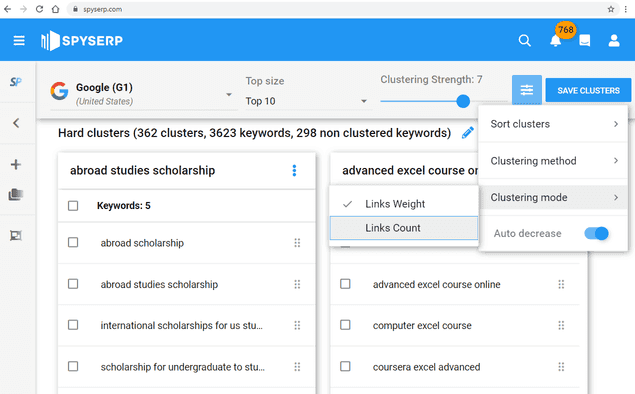Click the Hard clusters heading text
The image size is (635, 394).
tap(254, 133)
